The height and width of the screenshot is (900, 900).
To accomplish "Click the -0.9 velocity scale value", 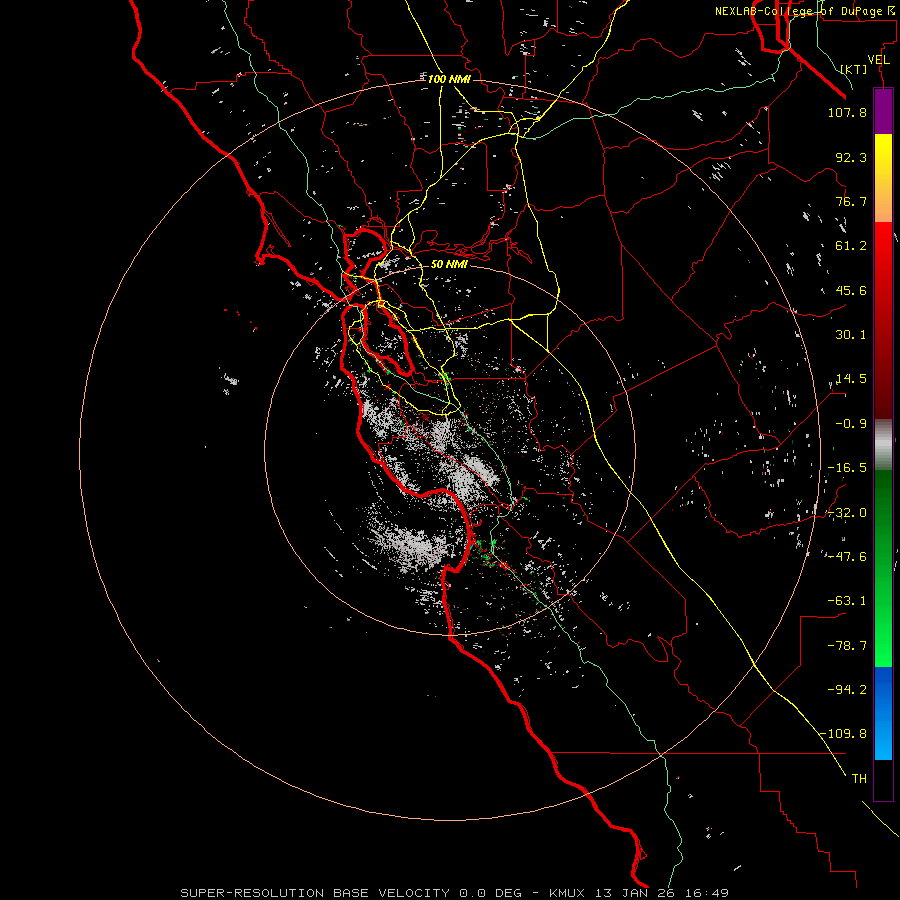I will point(851,424).
